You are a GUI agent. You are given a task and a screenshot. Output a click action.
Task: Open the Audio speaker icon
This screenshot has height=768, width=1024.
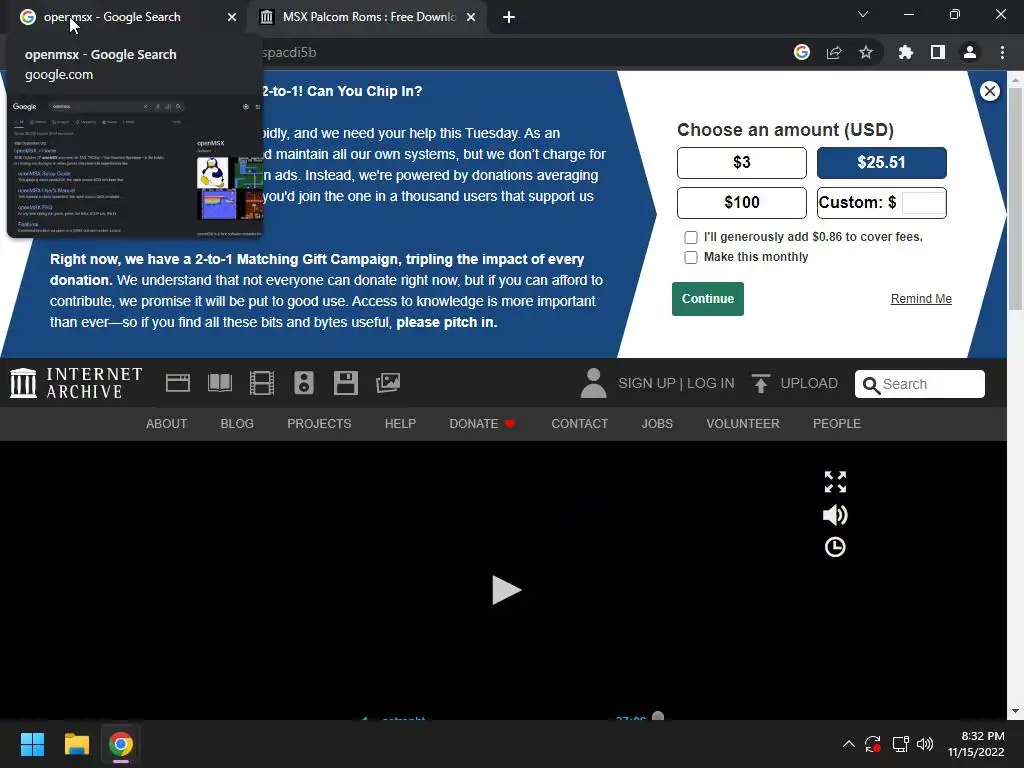[304, 383]
